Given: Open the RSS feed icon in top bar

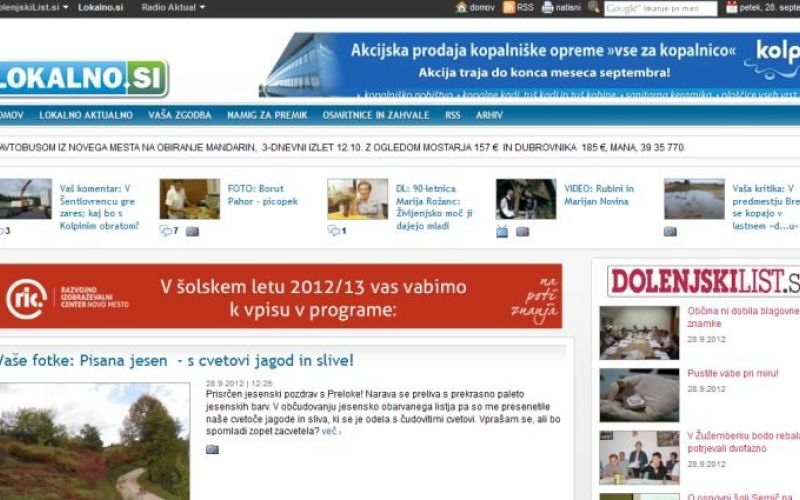Looking at the screenshot, I should (x=509, y=7).
